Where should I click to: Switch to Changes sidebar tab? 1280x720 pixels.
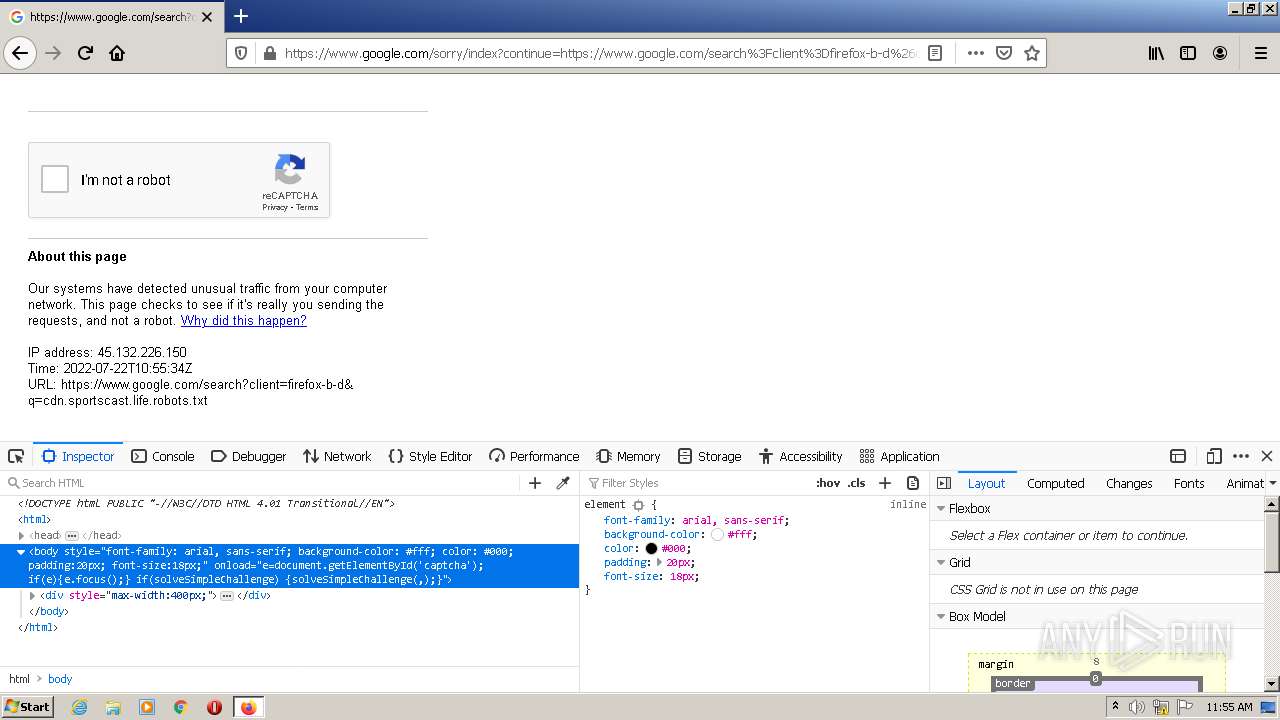[x=1129, y=483]
